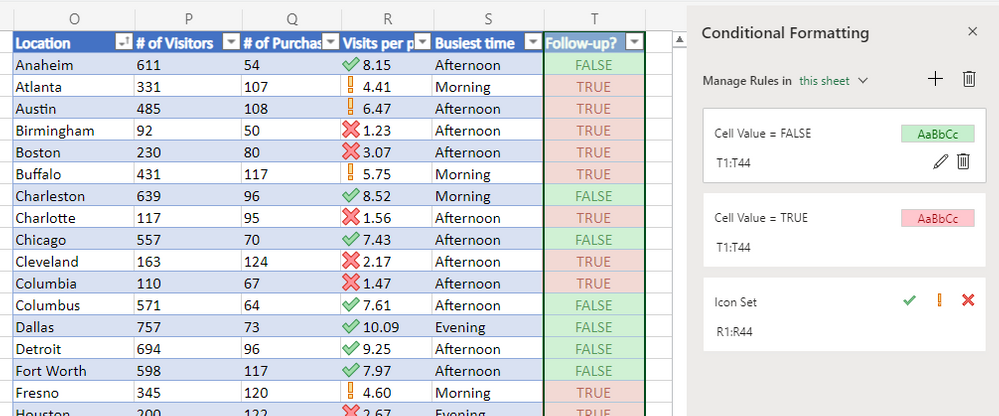Click orange exclamation icon in Icon Set rule
Image resolution: width=999 pixels, height=416 pixels.
939,300
